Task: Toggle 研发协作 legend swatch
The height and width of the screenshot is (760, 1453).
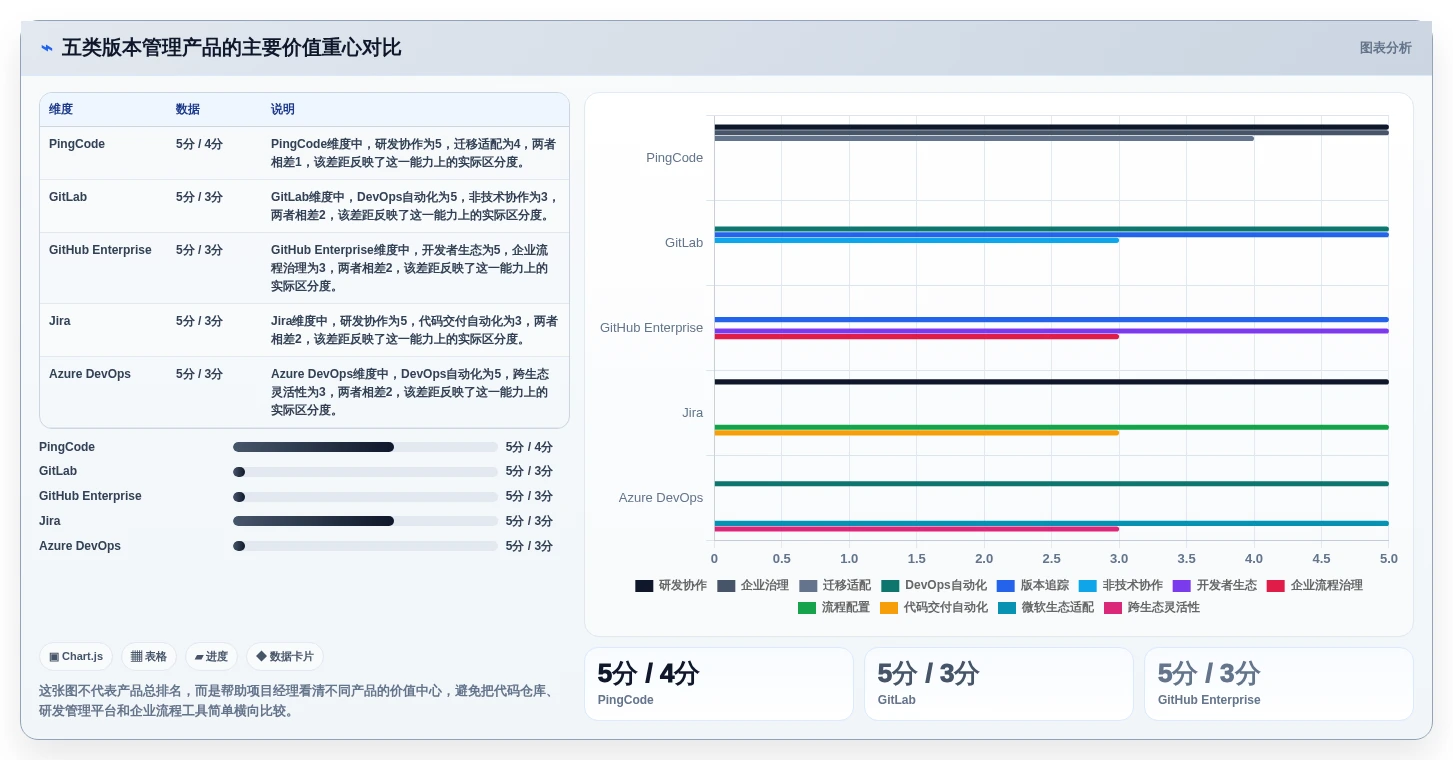Action: click(644, 586)
